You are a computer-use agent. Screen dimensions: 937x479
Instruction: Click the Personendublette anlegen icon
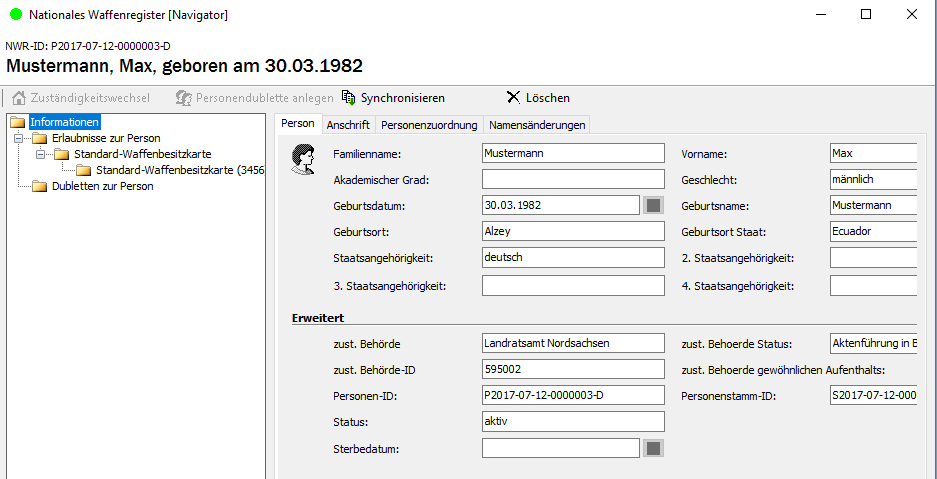[183, 98]
